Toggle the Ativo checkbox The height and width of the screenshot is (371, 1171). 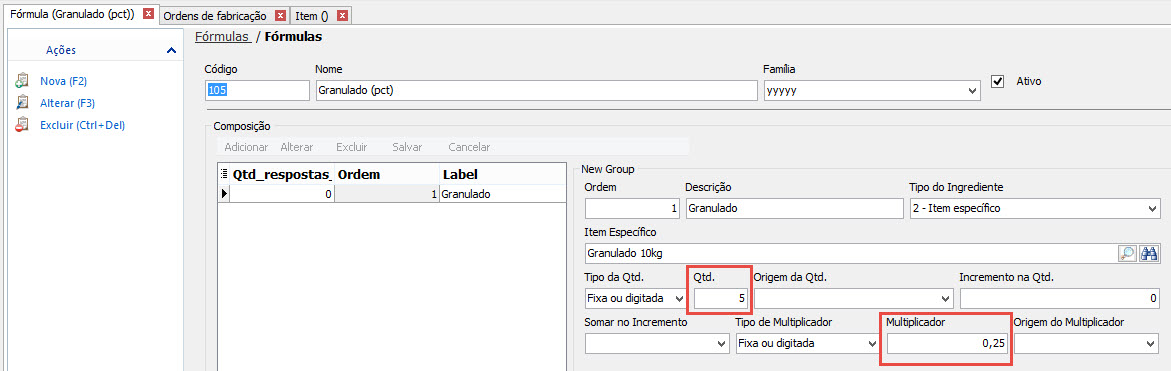997,81
